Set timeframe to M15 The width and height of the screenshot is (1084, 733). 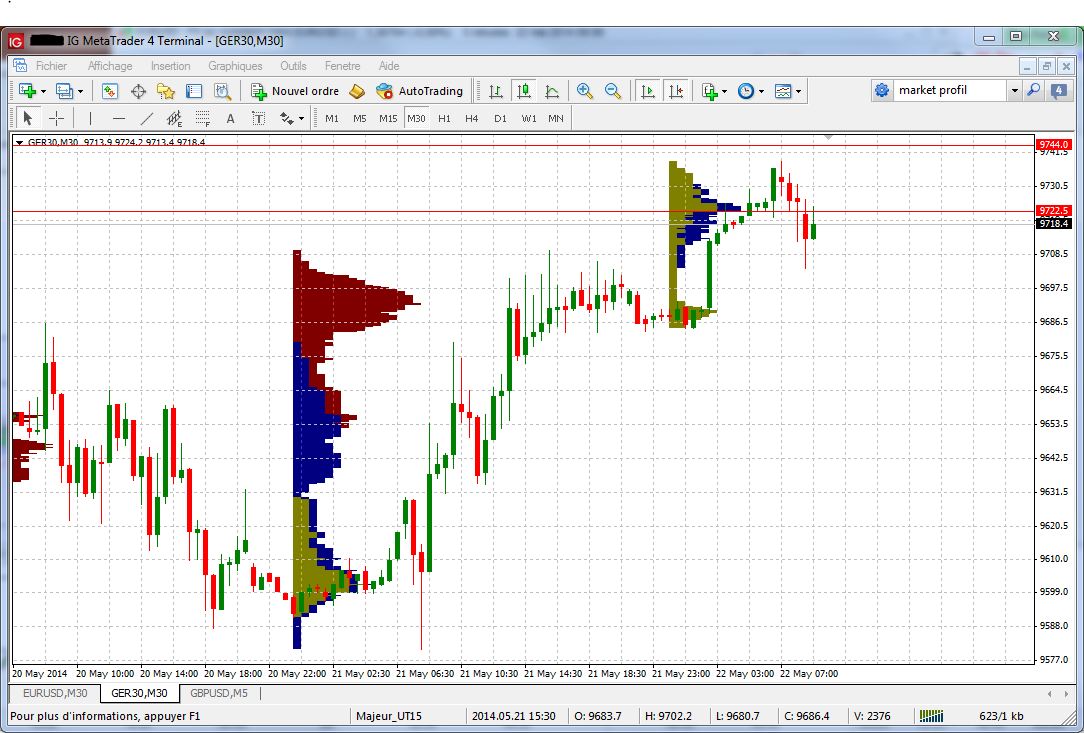pyautogui.click(x=388, y=118)
